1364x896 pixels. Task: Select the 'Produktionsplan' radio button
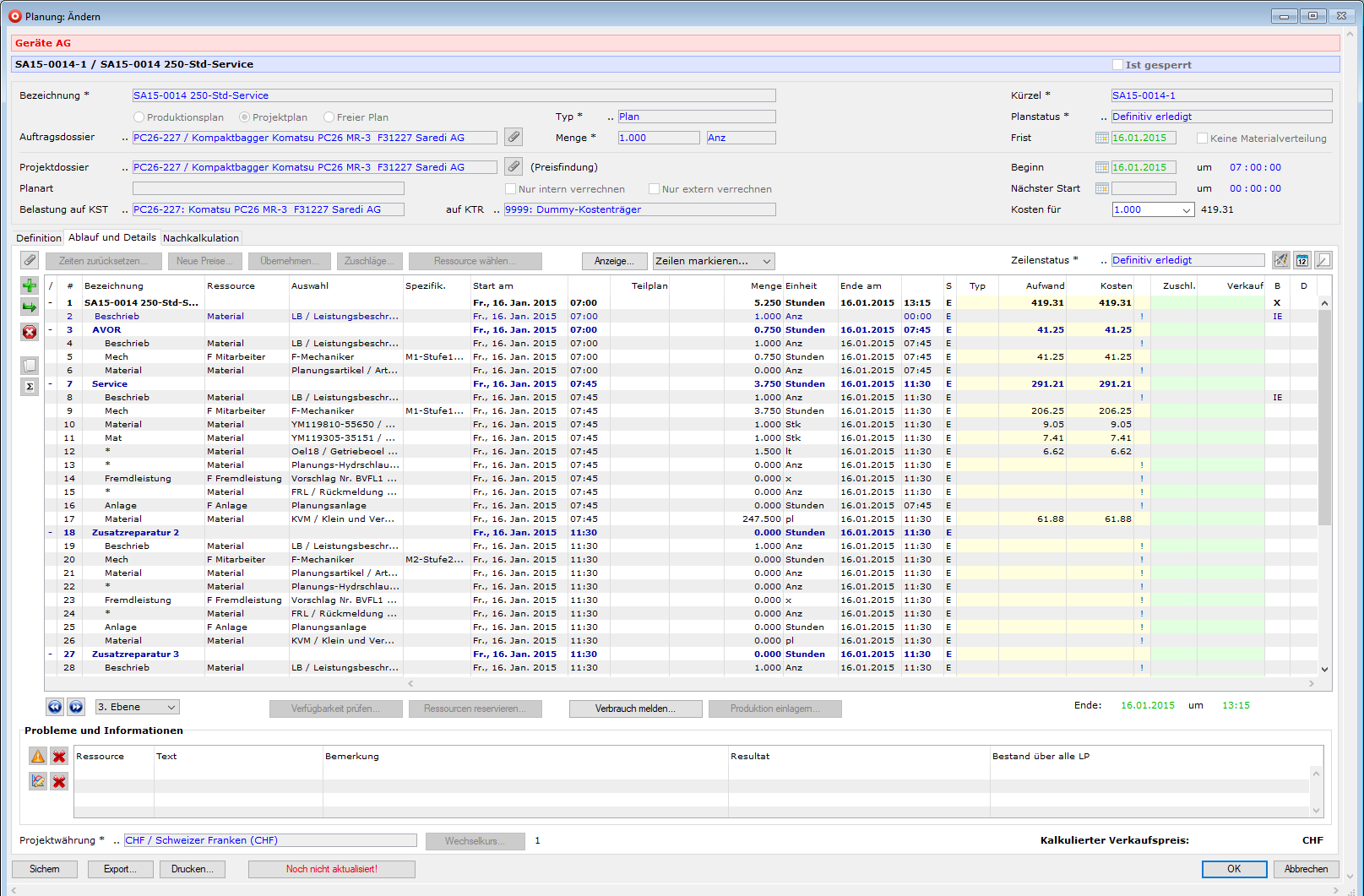(139, 117)
